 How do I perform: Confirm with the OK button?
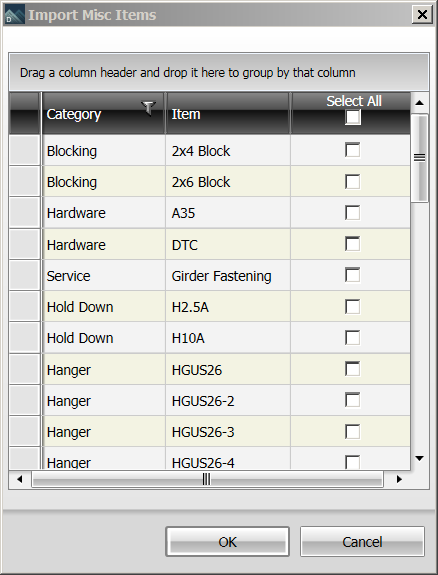coord(227,542)
